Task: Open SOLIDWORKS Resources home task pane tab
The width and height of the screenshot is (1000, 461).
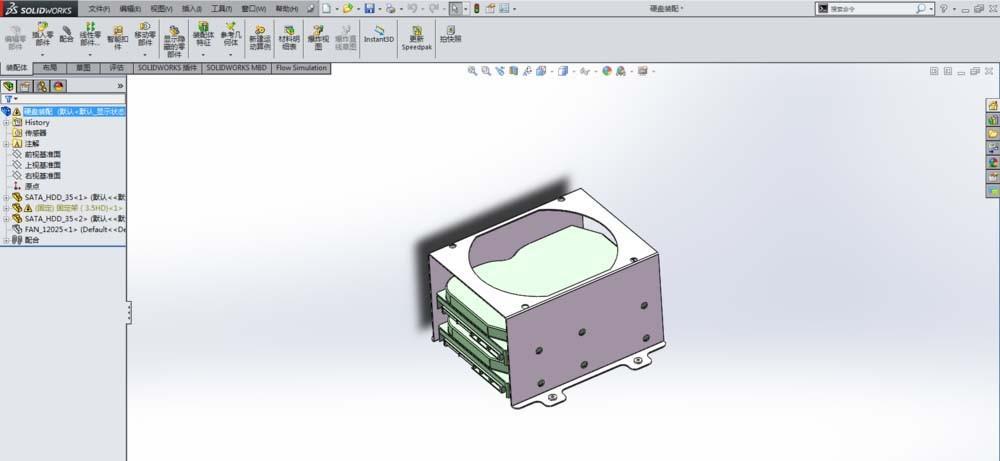Action: pos(993,105)
